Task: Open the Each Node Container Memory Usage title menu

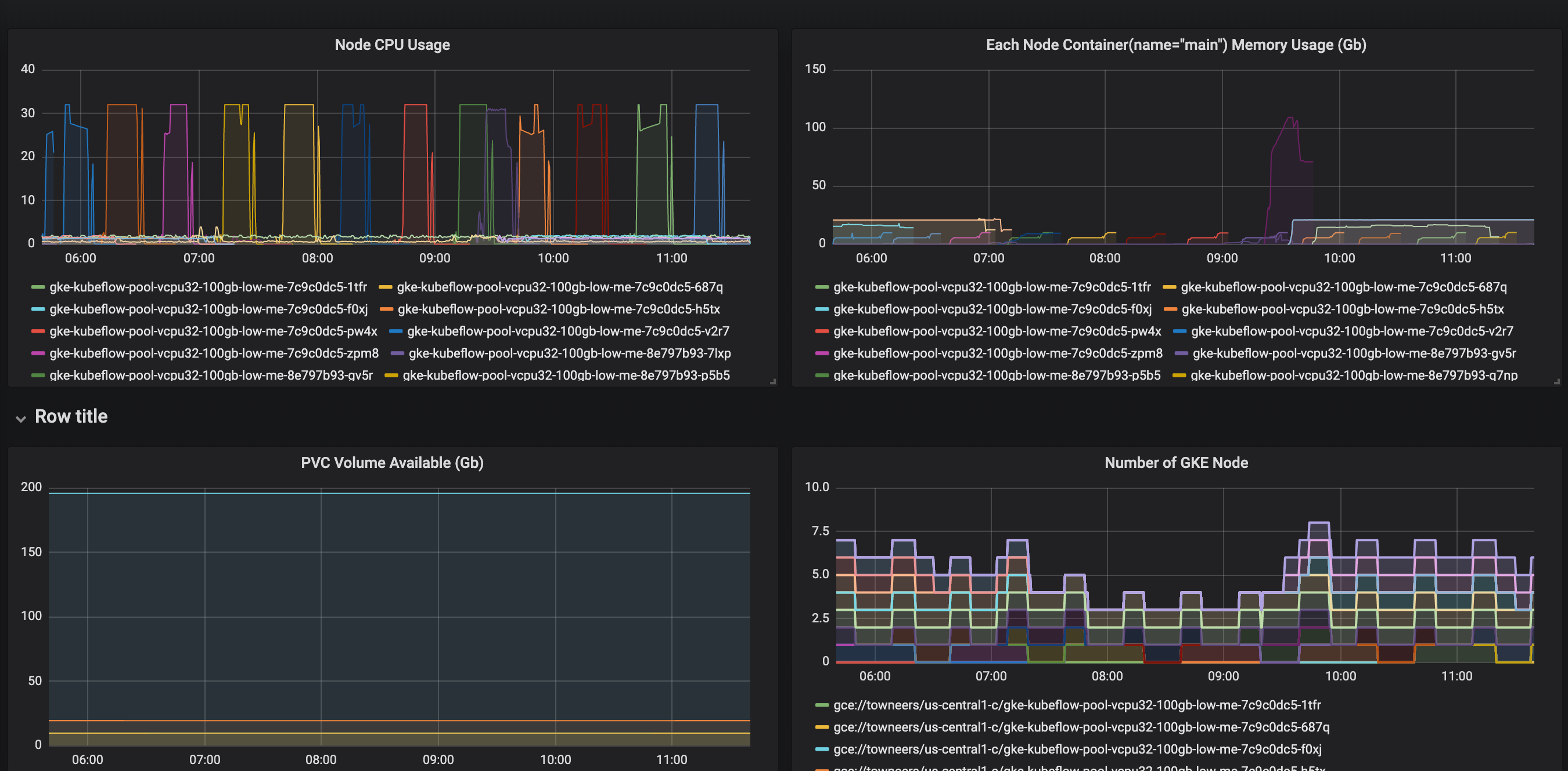Action: (x=1175, y=45)
